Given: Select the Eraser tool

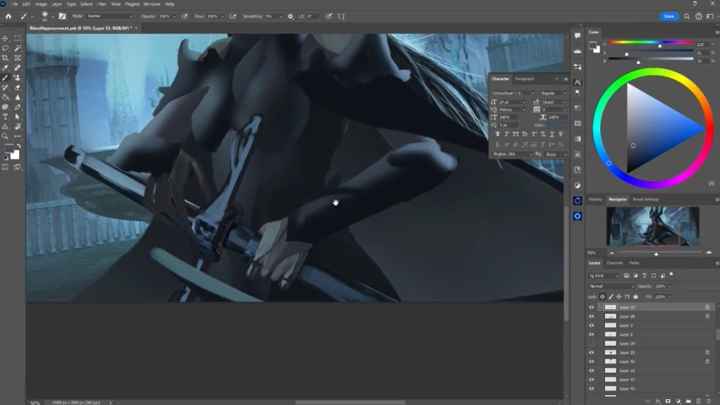Looking at the screenshot, I should (17, 87).
